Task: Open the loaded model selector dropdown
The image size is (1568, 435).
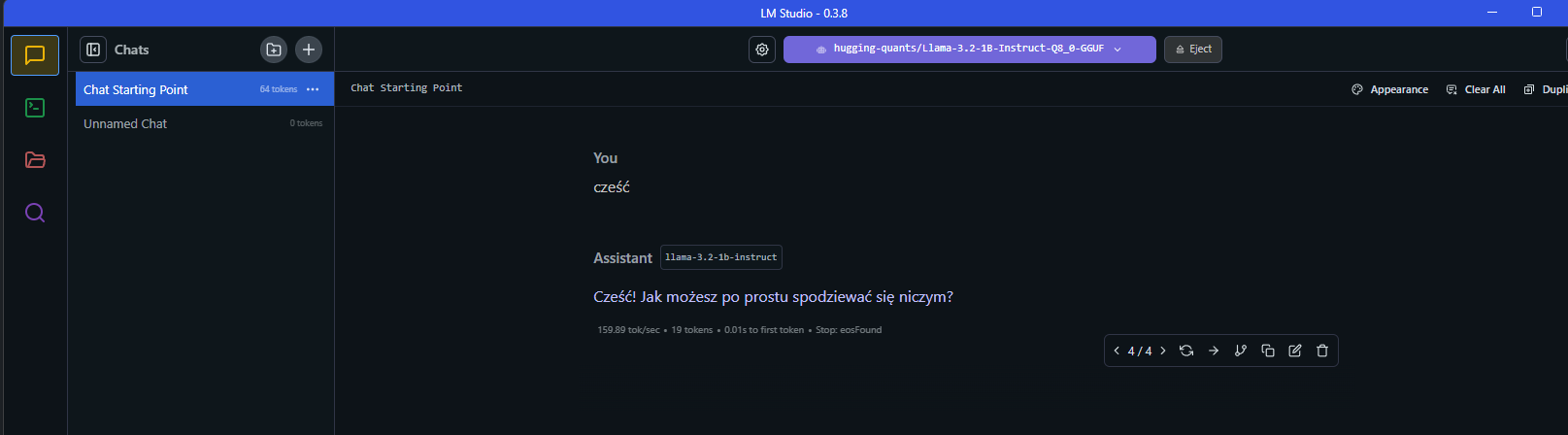Action: point(969,50)
